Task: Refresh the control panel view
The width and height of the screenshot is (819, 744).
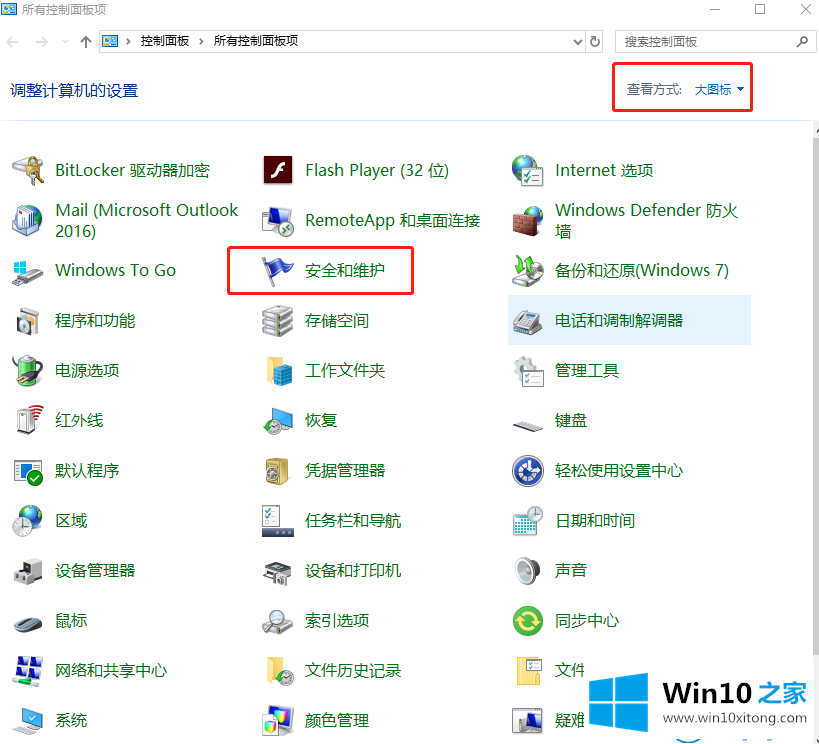Action: click(x=595, y=41)
